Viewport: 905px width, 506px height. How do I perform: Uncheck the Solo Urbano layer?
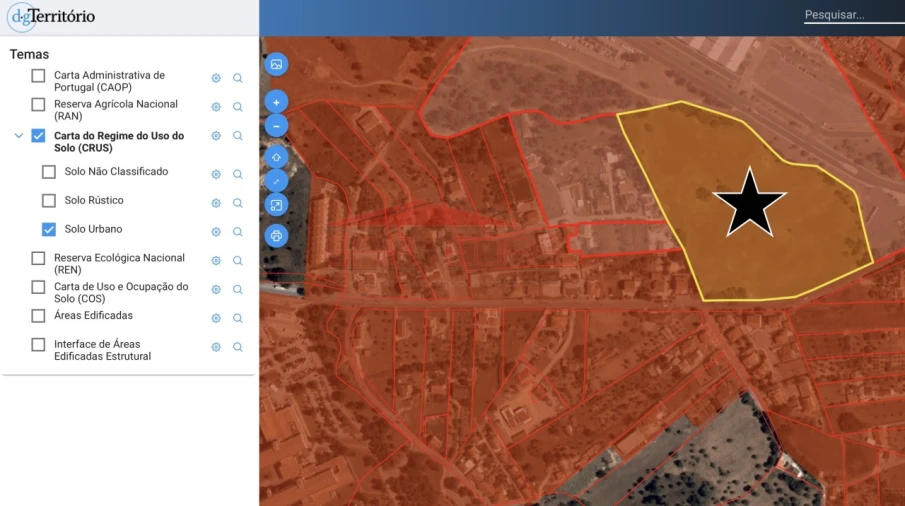pos(48,229)
